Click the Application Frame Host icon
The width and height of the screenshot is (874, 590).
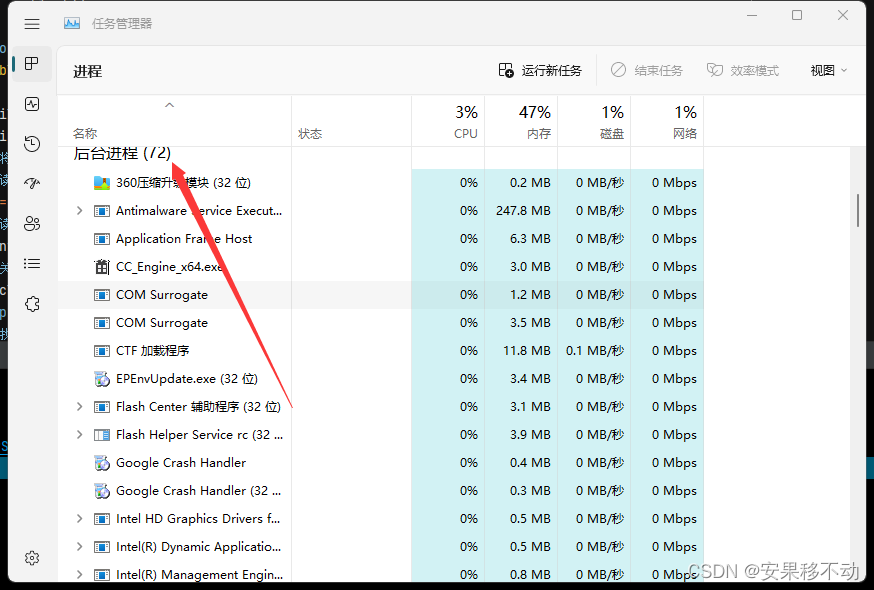pyautogui.click(x=101, y=239)
